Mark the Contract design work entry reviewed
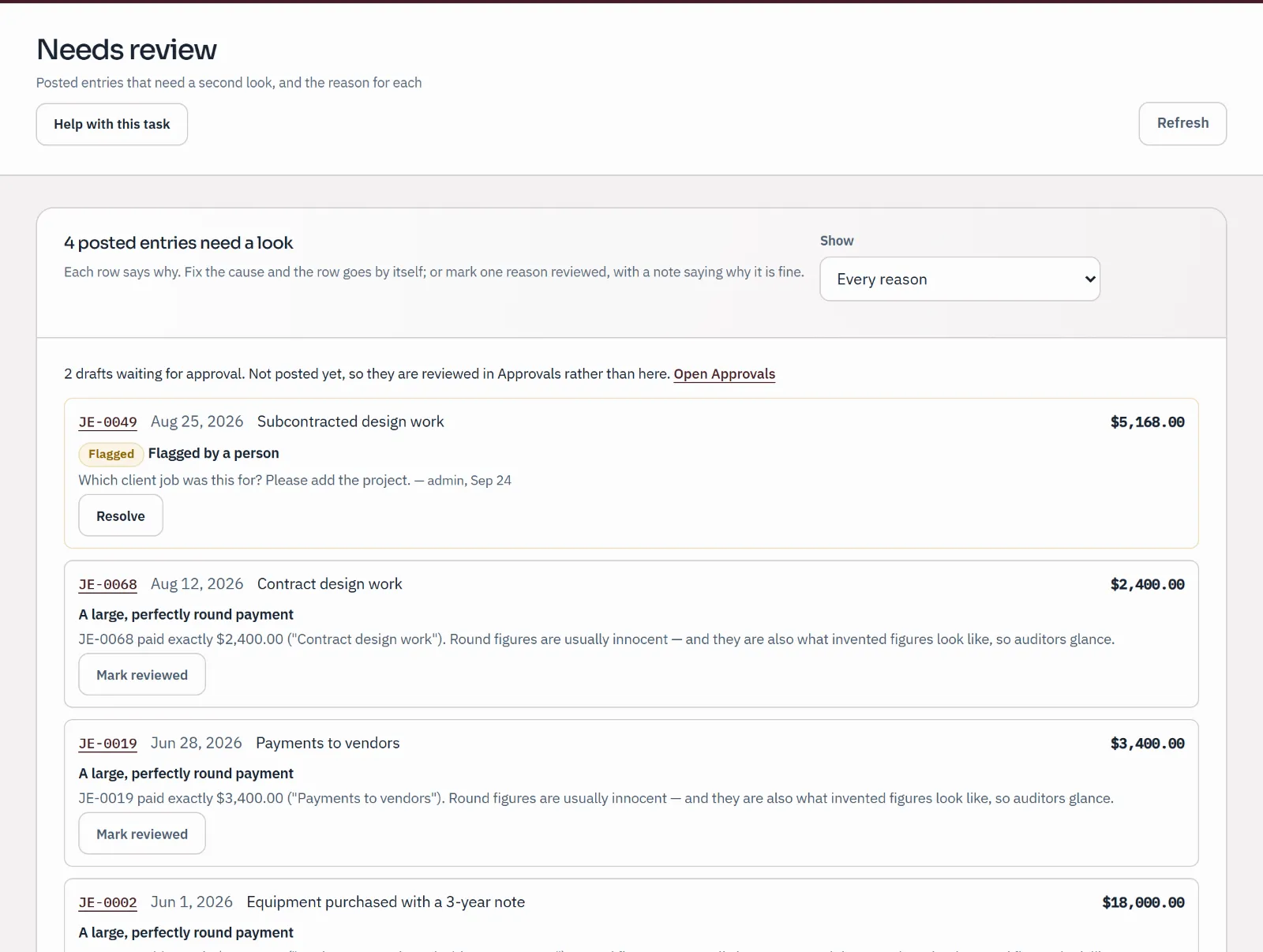The height and width of the screenshot is (952, 1263). point(142,675)
